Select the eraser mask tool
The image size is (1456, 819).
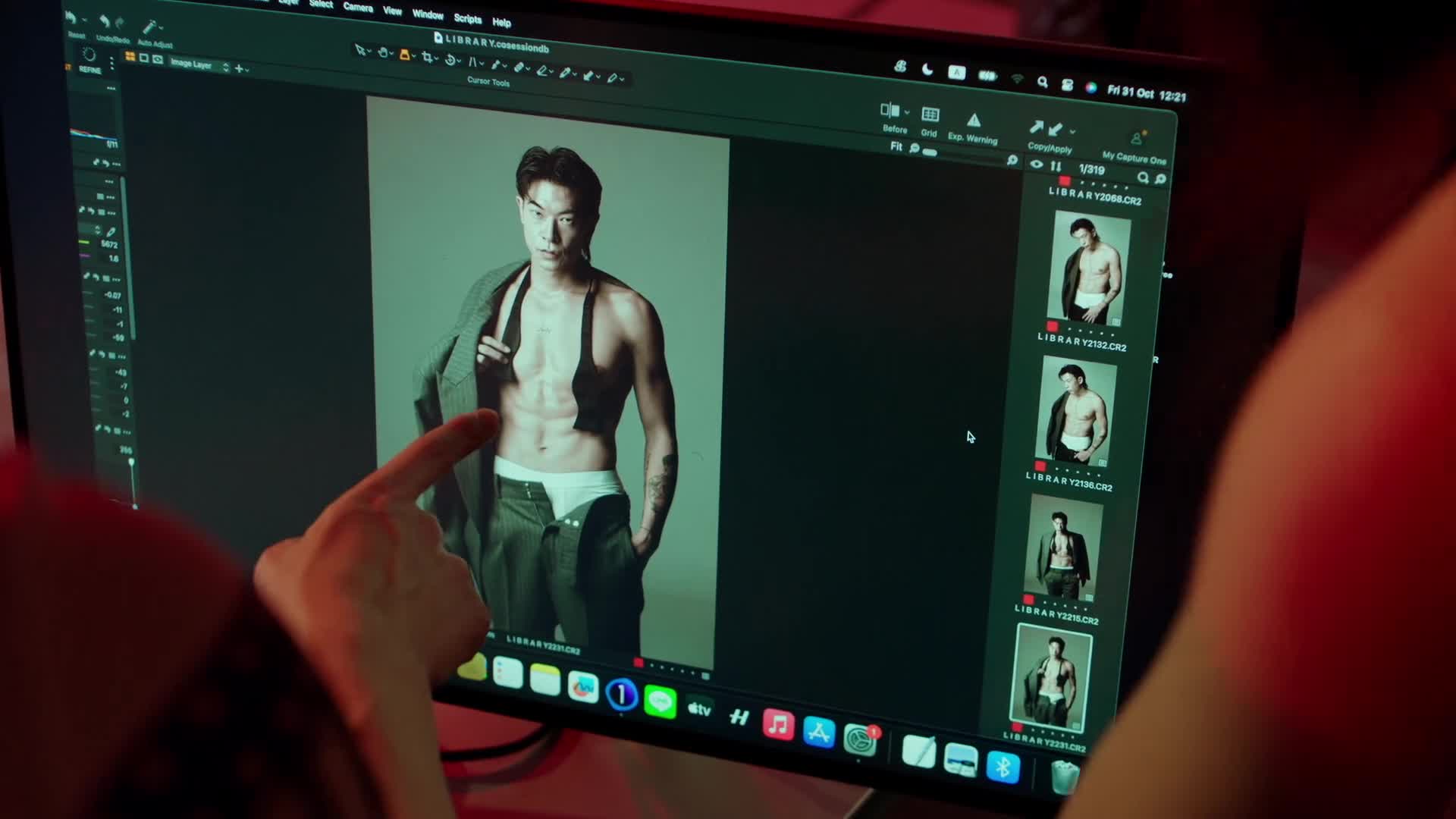[542, 71]
